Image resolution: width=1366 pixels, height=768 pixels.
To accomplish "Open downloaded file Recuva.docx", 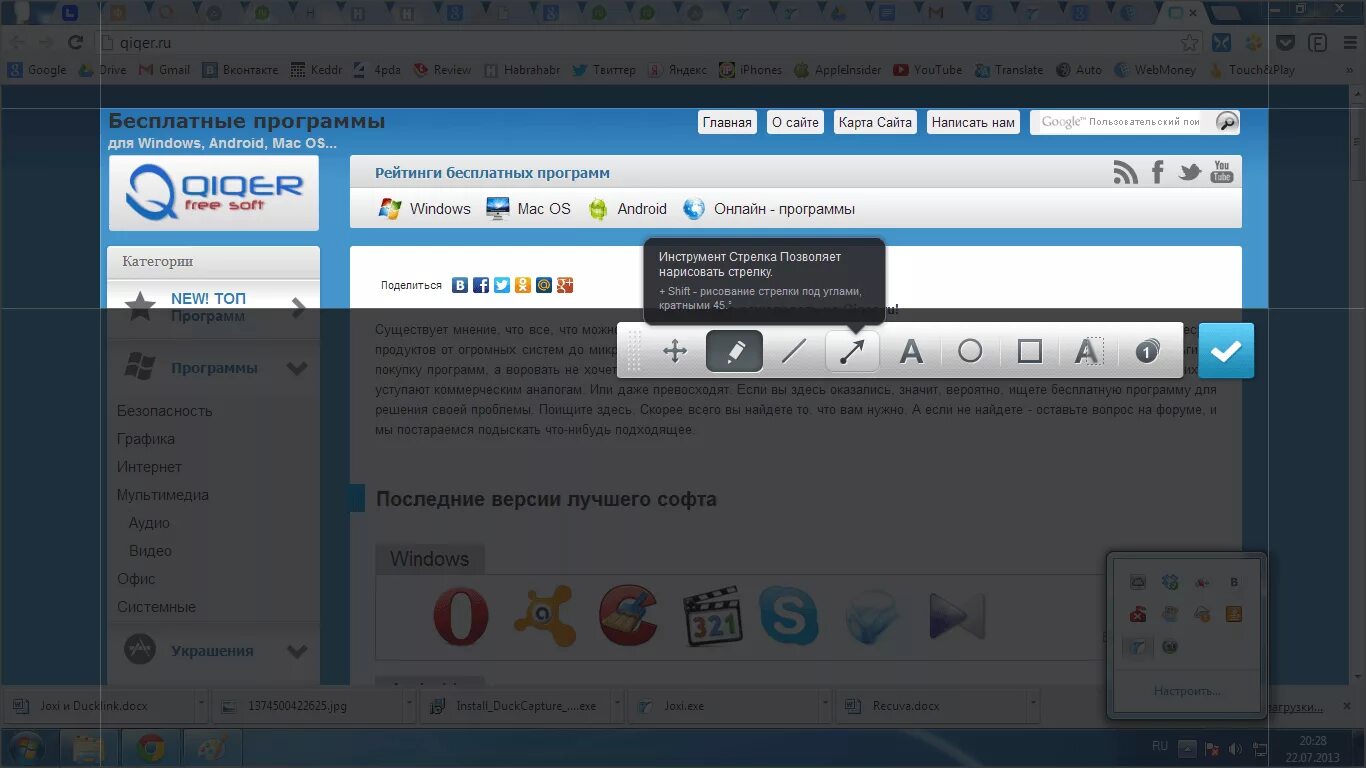I will point(931,705).
